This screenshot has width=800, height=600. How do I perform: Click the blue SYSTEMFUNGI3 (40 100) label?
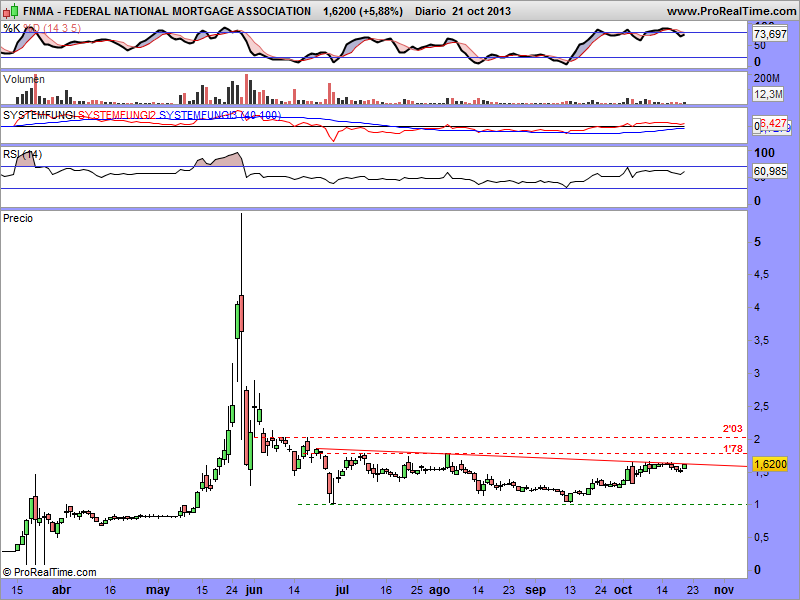pos(220,115)
